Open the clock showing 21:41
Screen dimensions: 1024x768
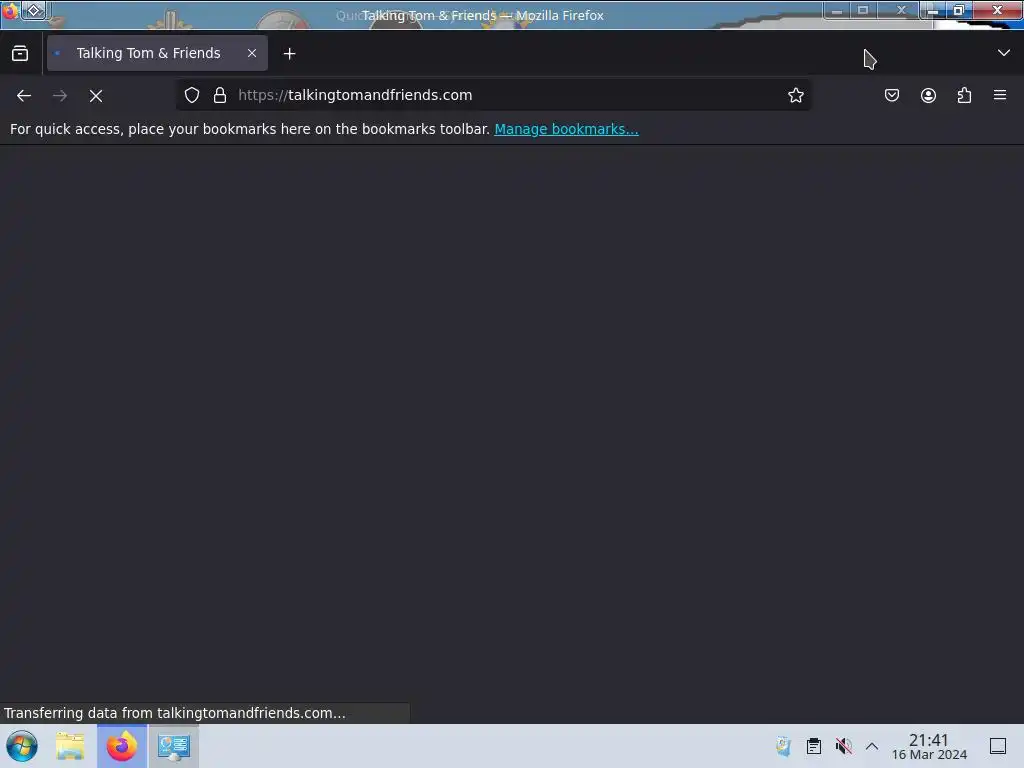point(929,746)
